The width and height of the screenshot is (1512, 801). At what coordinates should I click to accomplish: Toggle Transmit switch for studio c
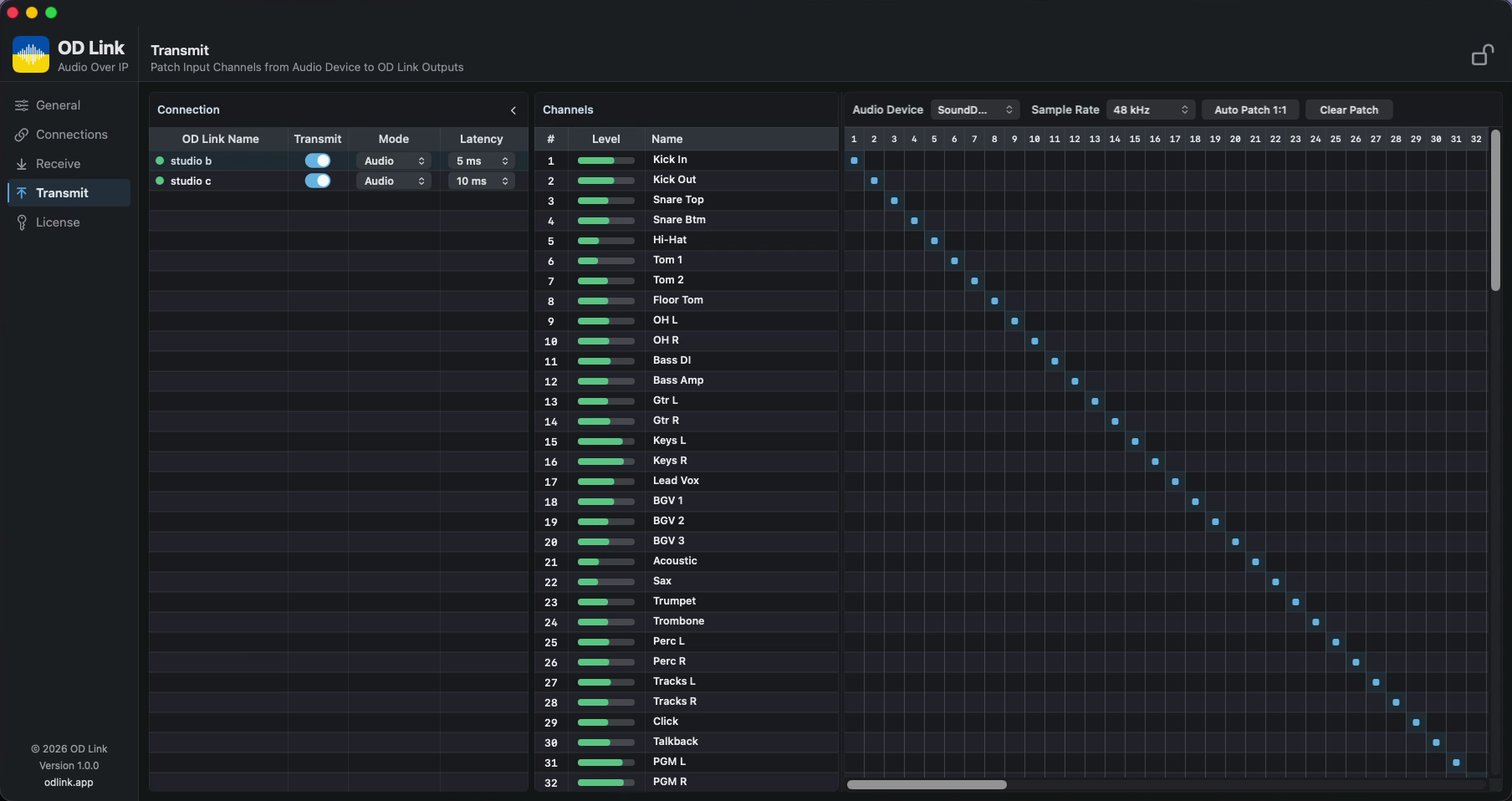(318, 181)
